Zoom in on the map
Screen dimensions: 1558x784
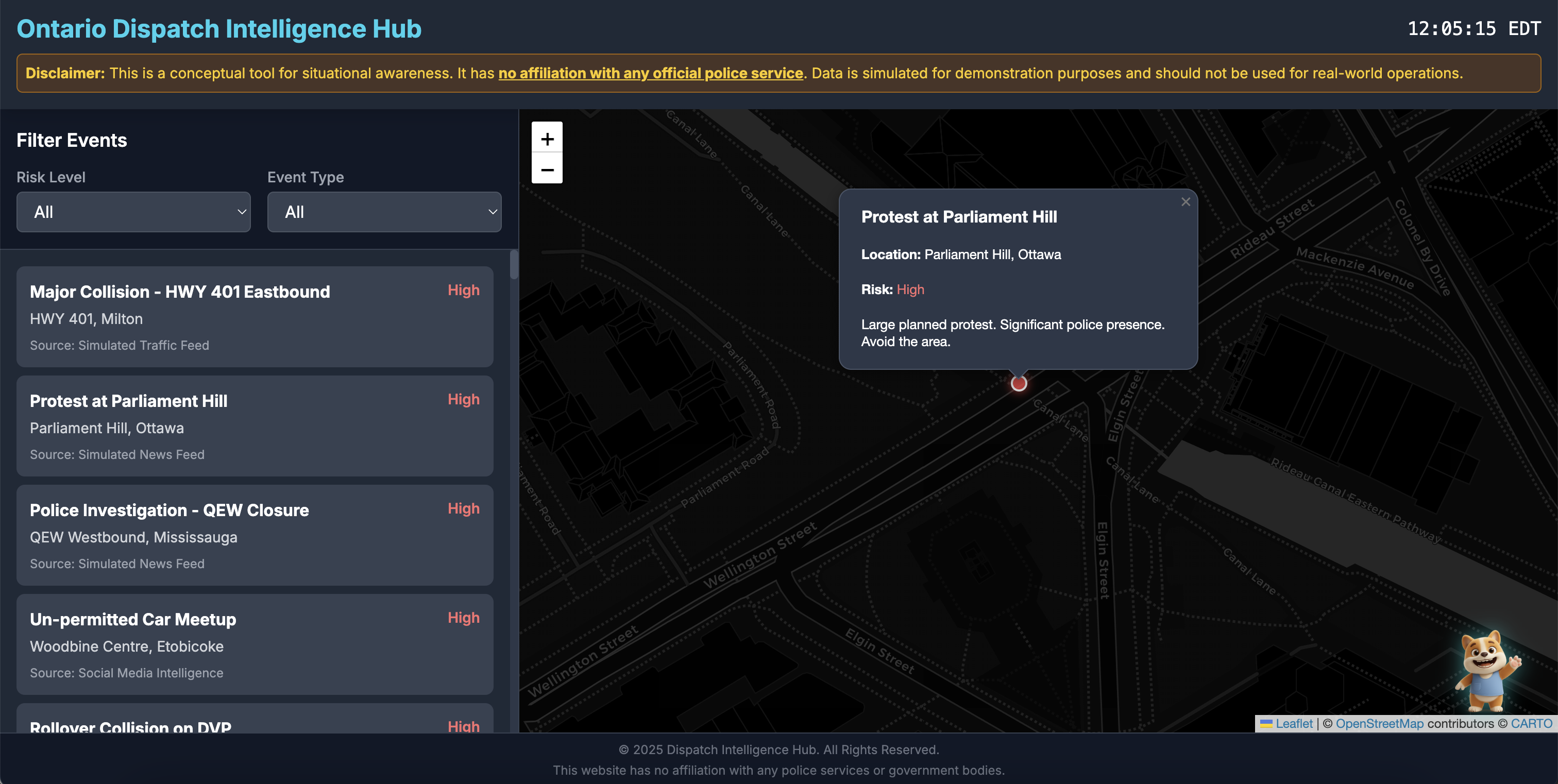pos(547,139)
